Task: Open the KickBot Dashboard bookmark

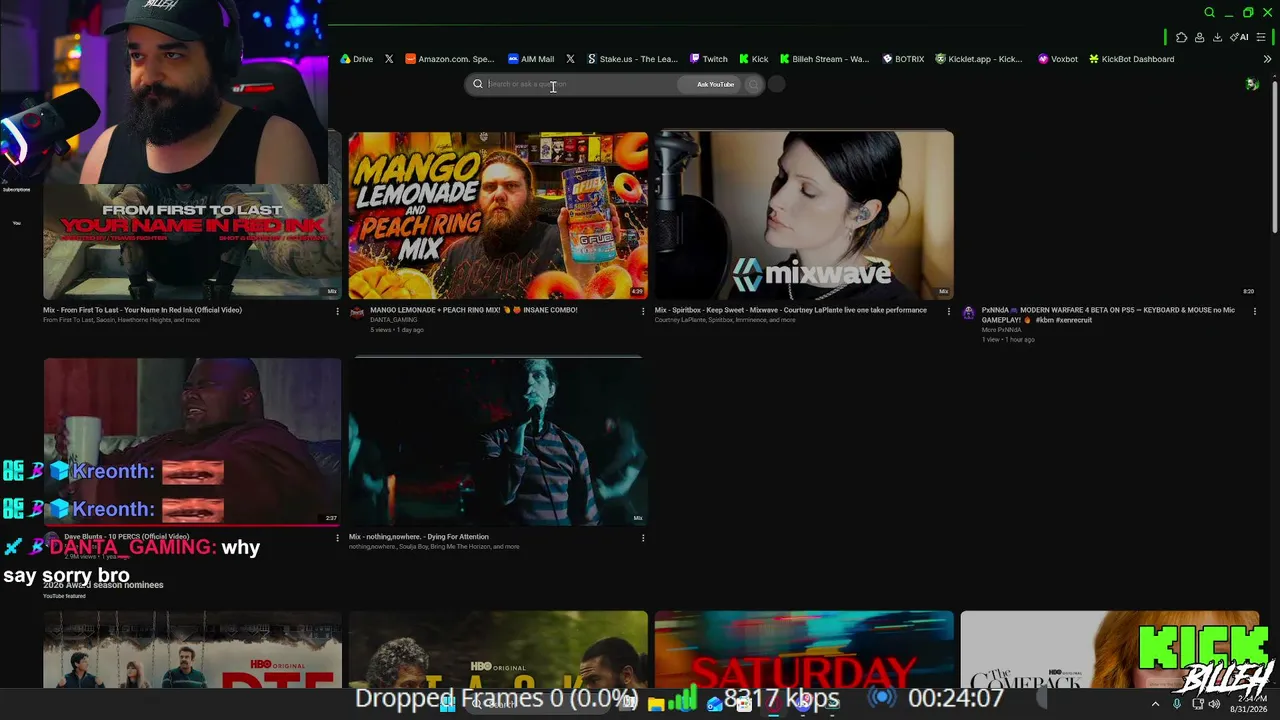Action: coord(1131,59)
